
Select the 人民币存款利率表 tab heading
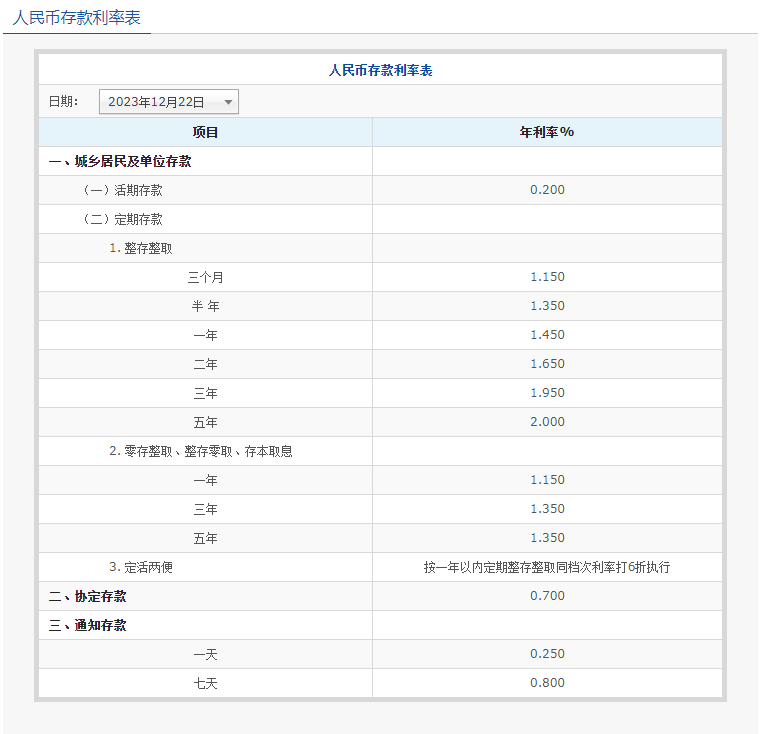pyautogui.click(x=77, y=18)
